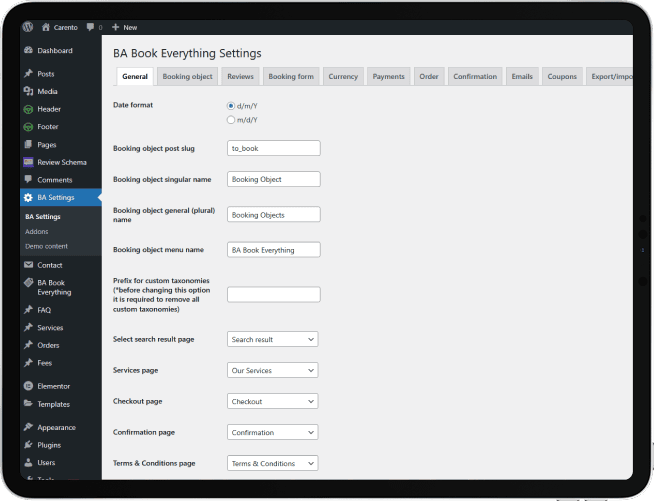Open the comments bubble icon in top bar

point(90,27)
